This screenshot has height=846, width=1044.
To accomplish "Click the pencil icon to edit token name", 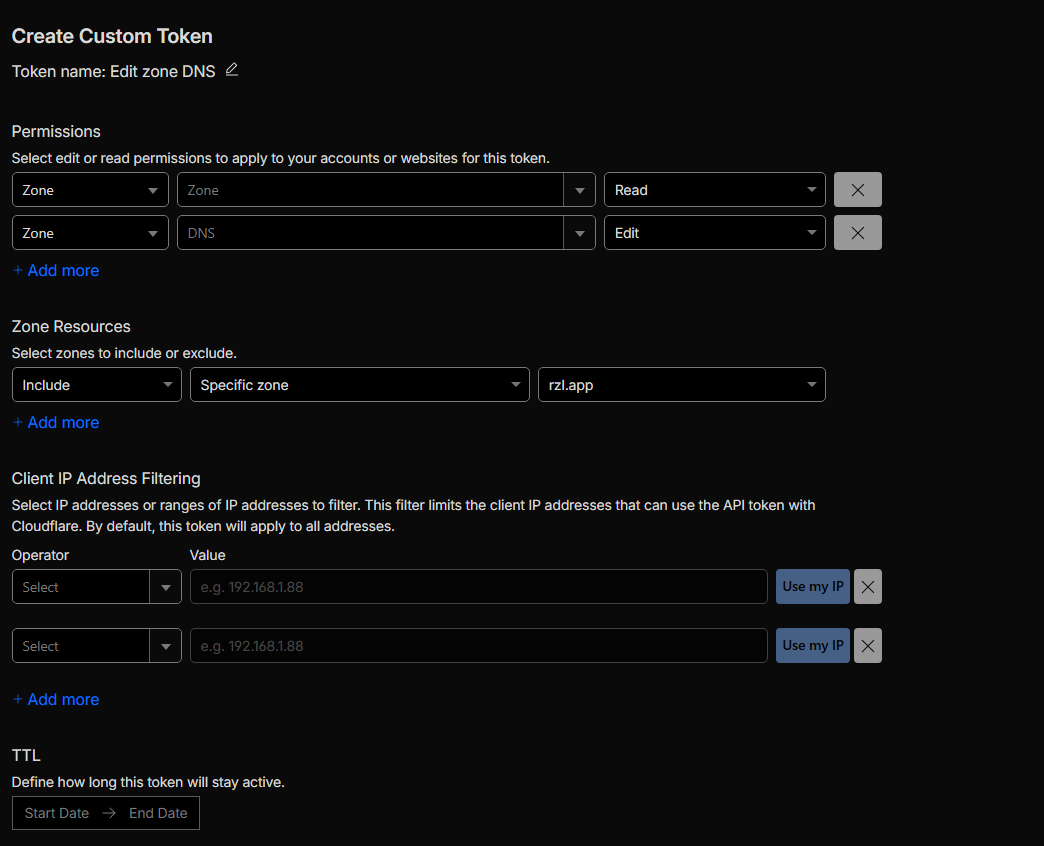I will (x=232, y=70).
